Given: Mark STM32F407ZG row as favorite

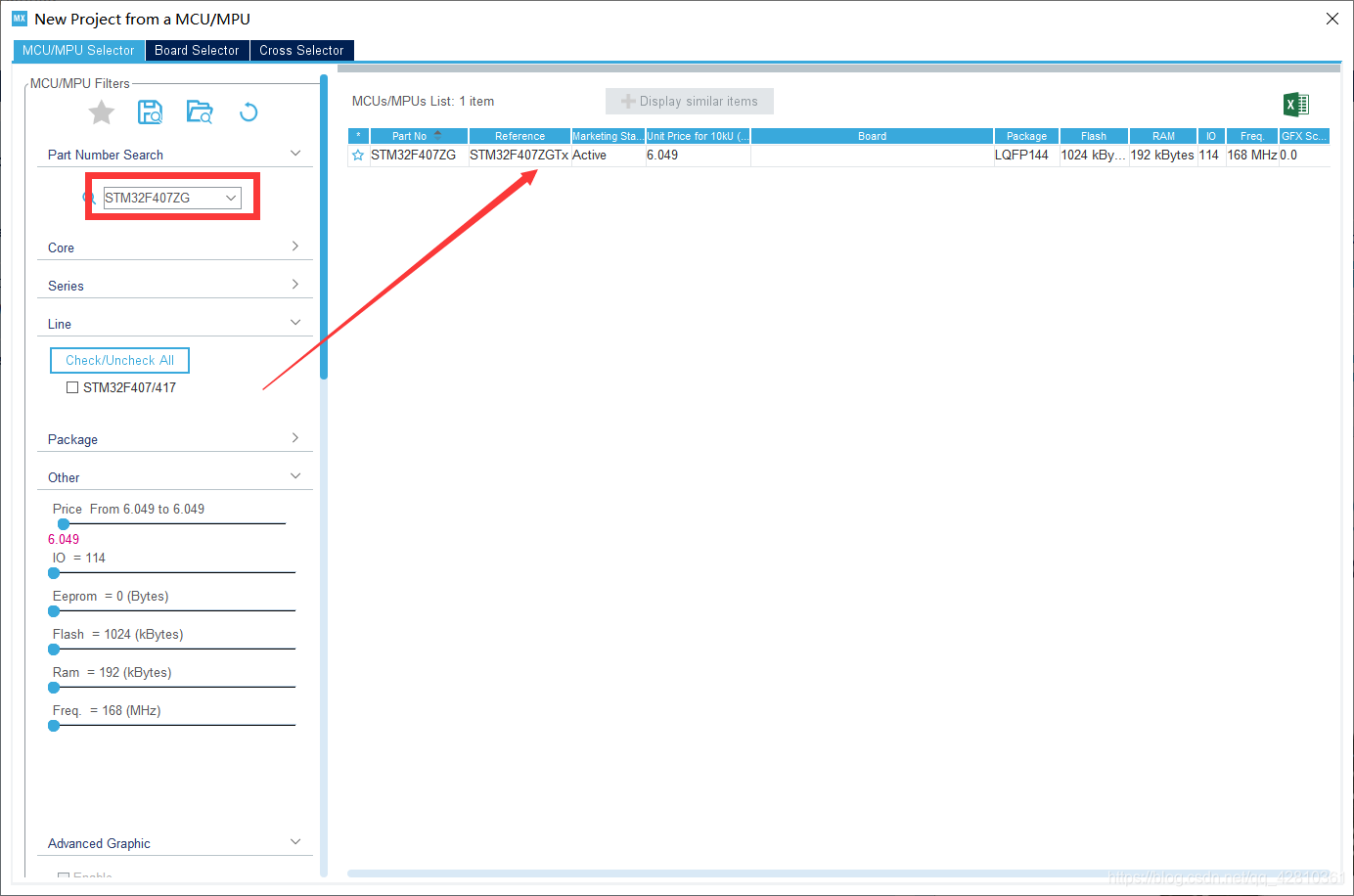Looking at the screenshot, I should click(358, 156).
